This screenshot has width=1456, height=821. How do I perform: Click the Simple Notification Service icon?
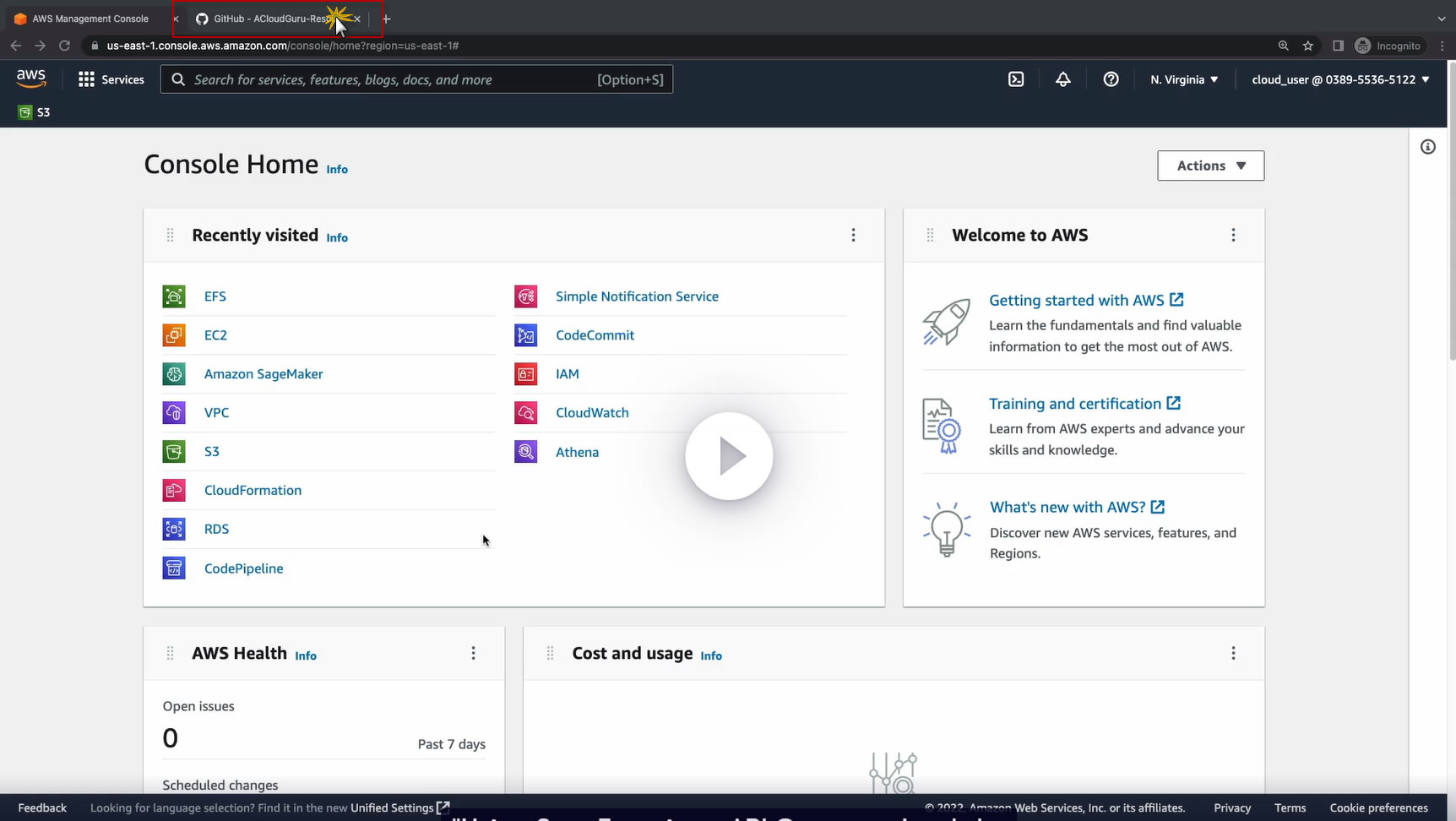coord(525,296)
